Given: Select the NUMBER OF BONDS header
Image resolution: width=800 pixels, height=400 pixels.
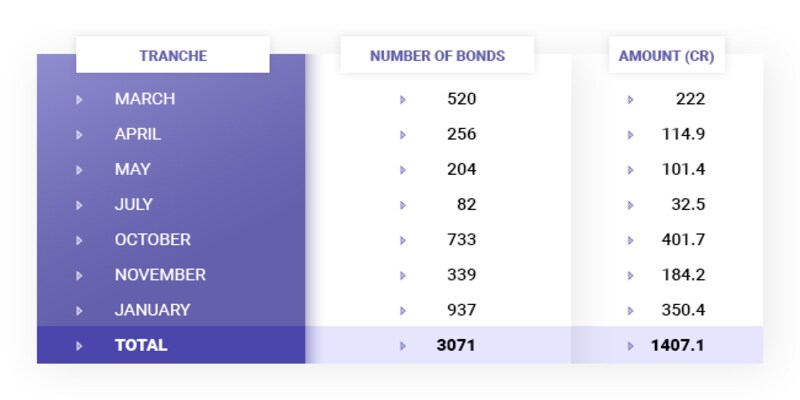Looking at the screenshot, I should [437, 56].
